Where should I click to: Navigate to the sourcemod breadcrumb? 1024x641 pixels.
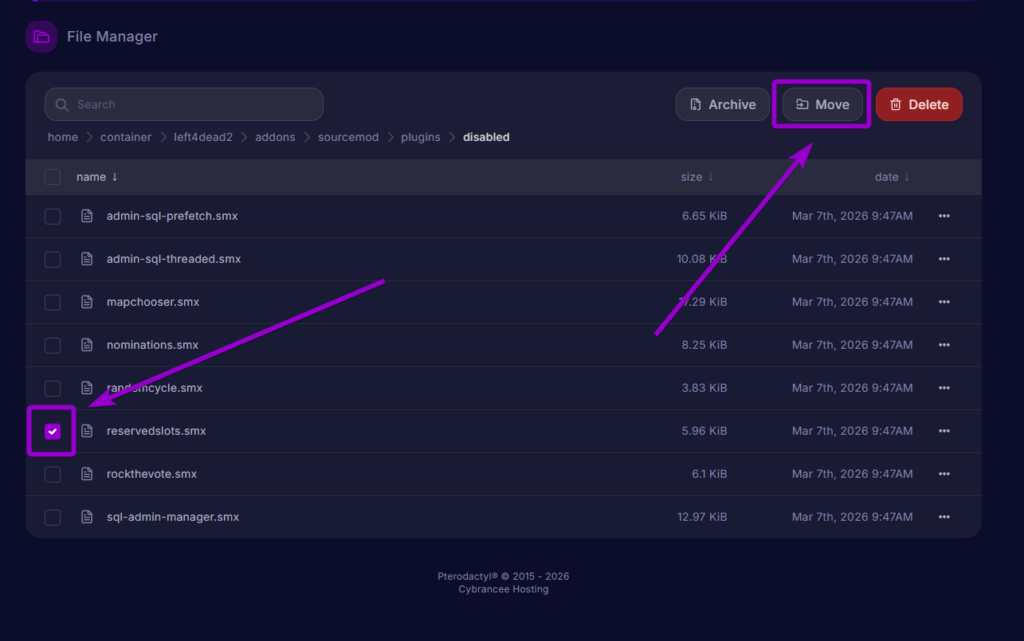348,137
